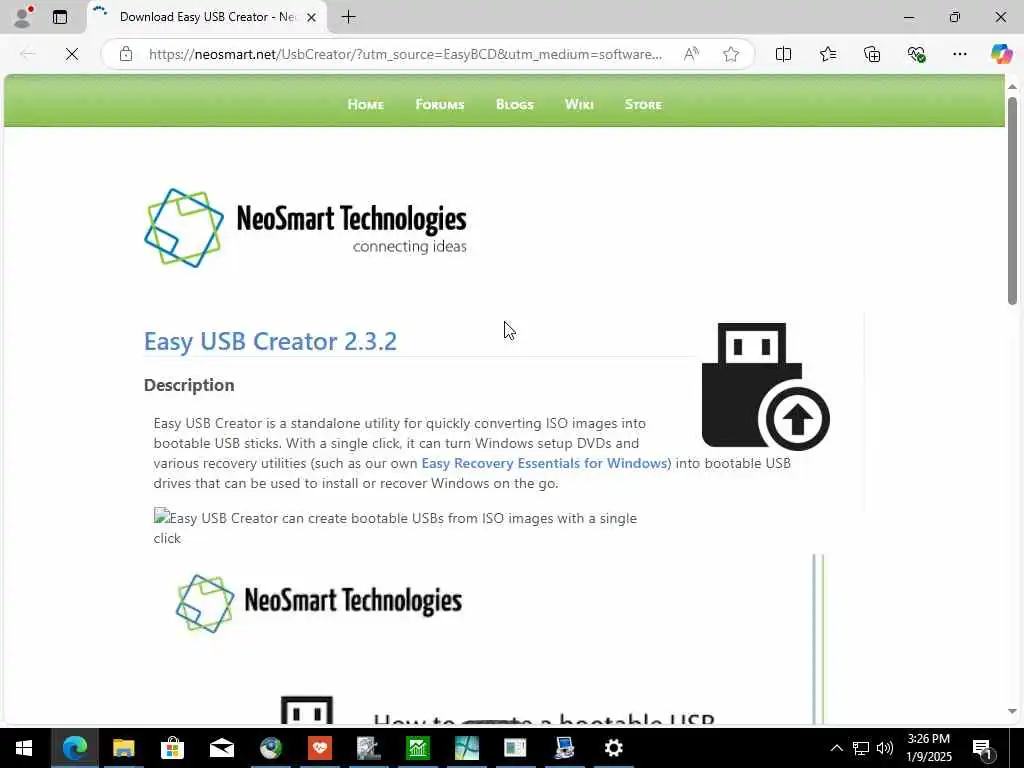Go to Home in site navigation

(366, 104)
